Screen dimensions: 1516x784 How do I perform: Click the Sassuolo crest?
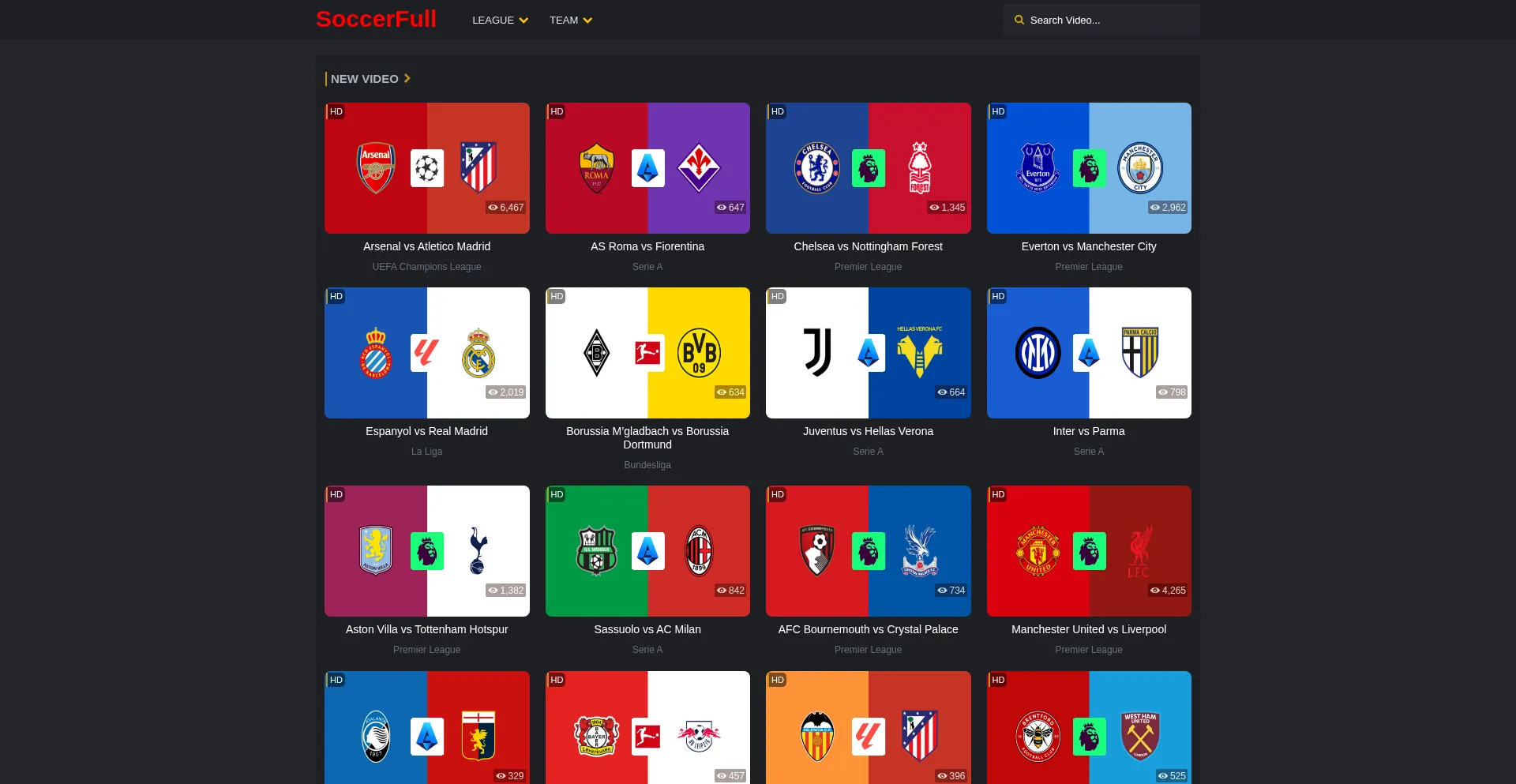(x=597, y=551)
